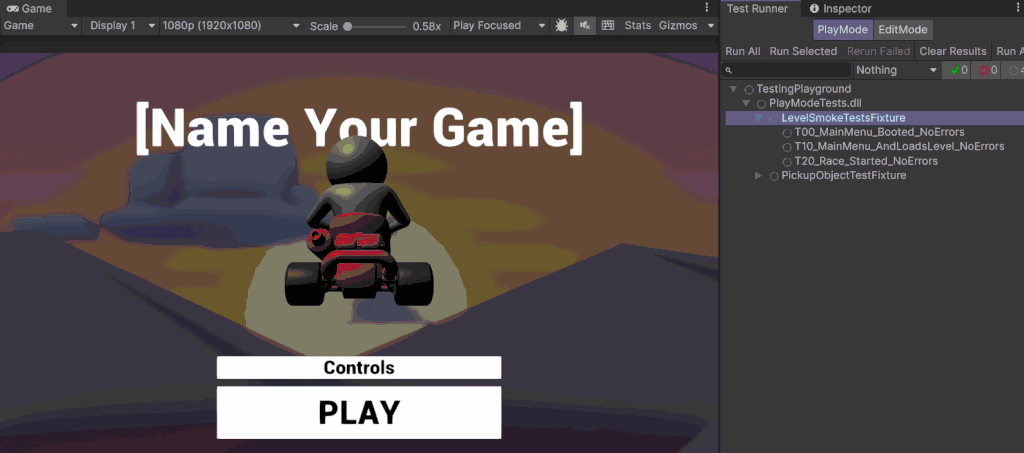The image size is (1024, 453).
Task: Click Rerun Failed button
Action: point(878,51)
